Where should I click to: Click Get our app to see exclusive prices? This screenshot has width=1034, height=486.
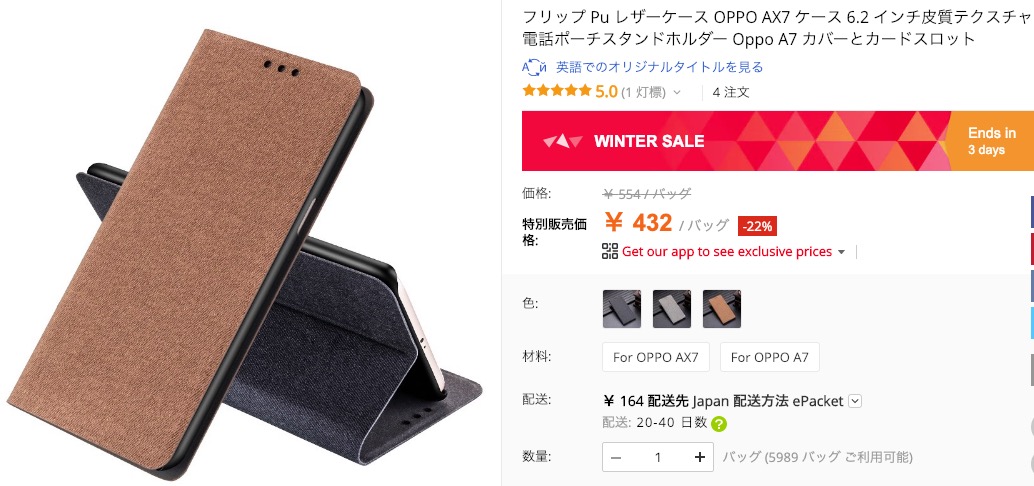[x=727, y=251]
